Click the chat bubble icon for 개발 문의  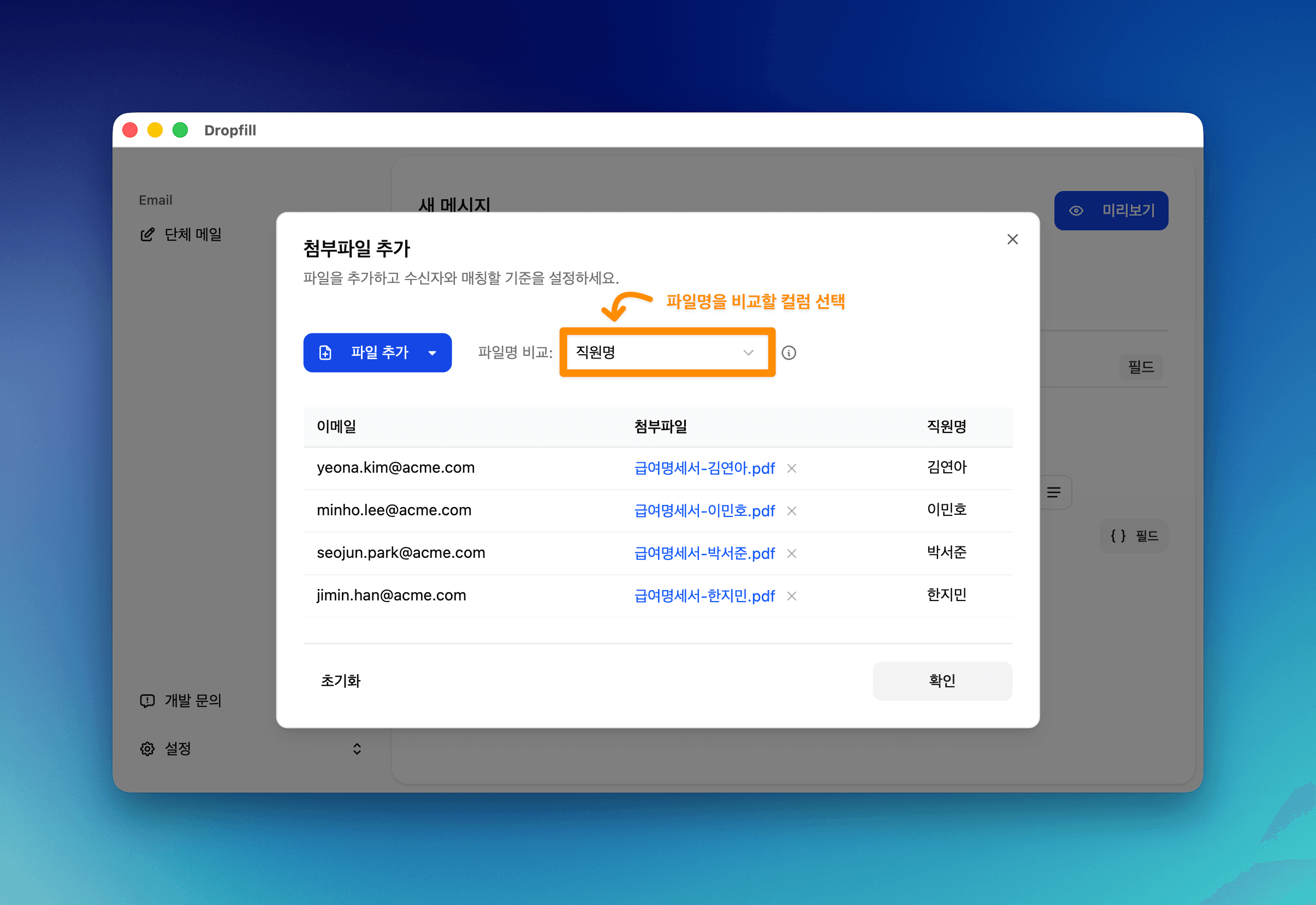(147, 701)
